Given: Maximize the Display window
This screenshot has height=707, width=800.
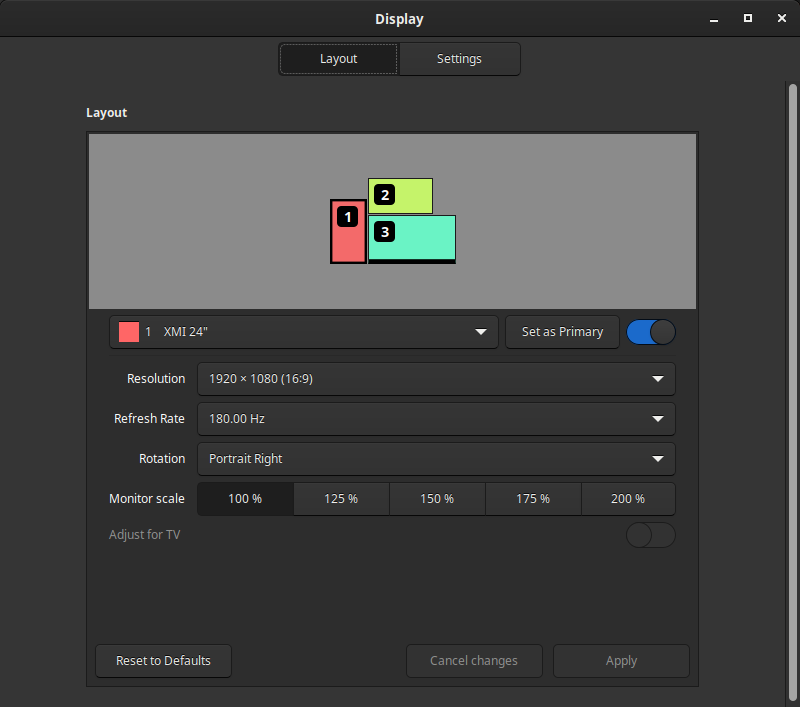Looking at the screenshot, I should pyautogui.click(x=747, y=19).
